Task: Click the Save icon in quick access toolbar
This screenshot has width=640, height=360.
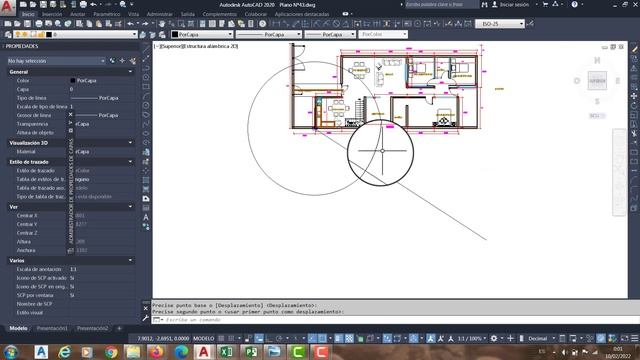Action: pos(43,4)
